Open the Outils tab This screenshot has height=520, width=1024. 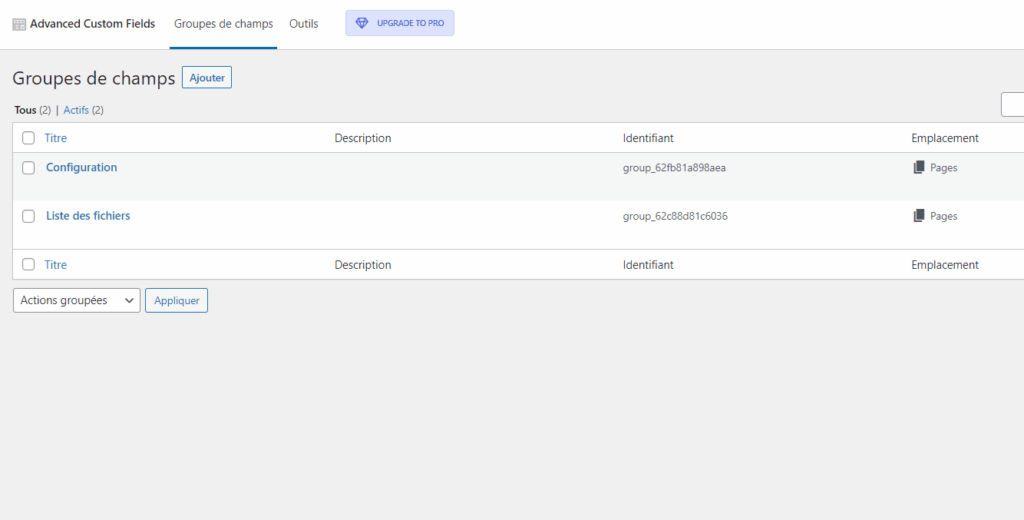(x=304, y=24)
